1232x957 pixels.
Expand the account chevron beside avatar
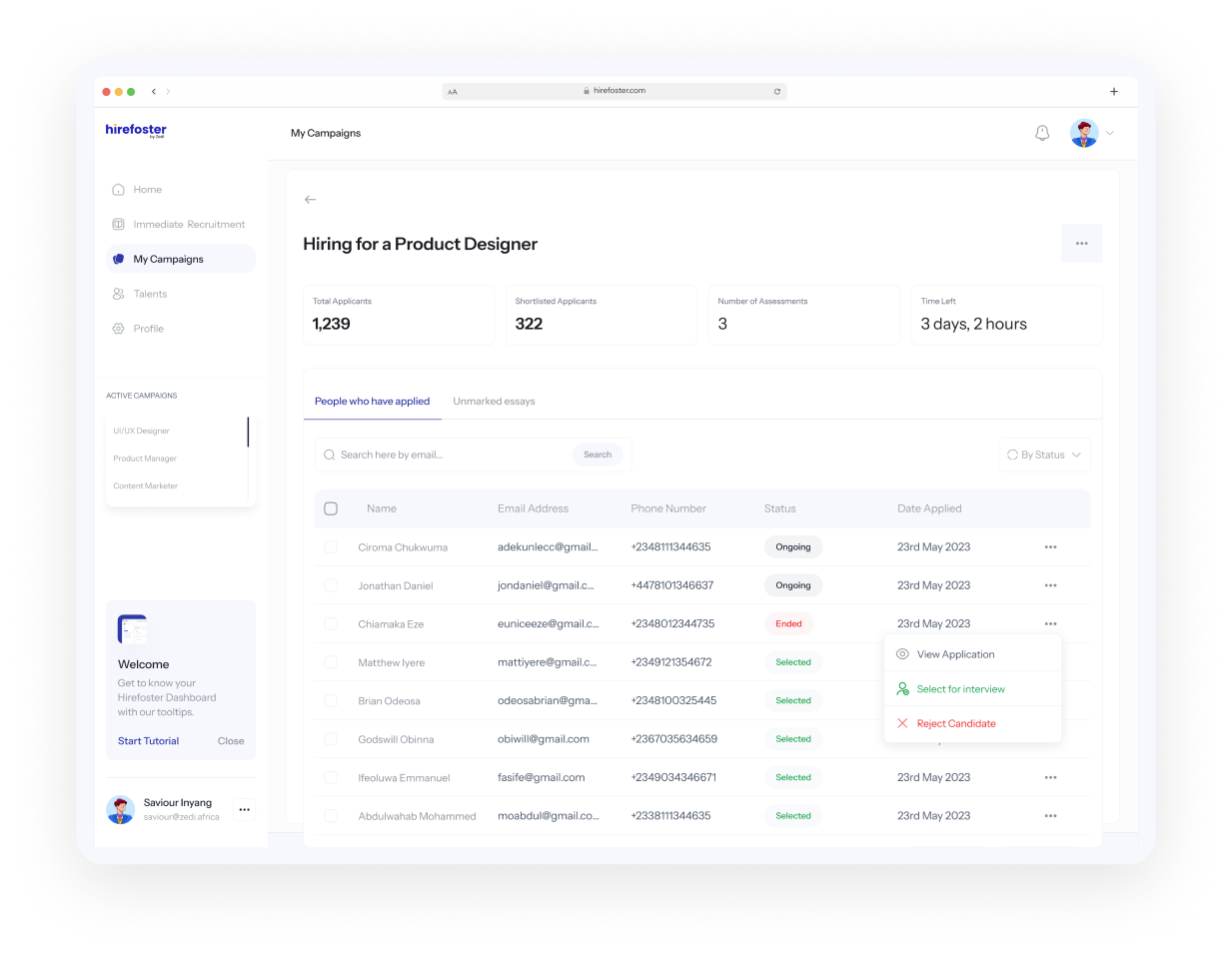click(1109, 133)
